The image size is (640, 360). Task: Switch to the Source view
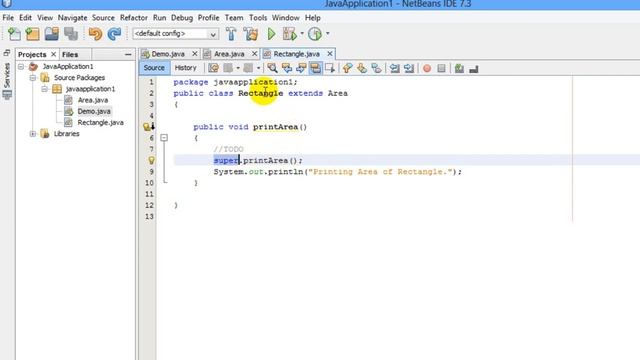154,68
